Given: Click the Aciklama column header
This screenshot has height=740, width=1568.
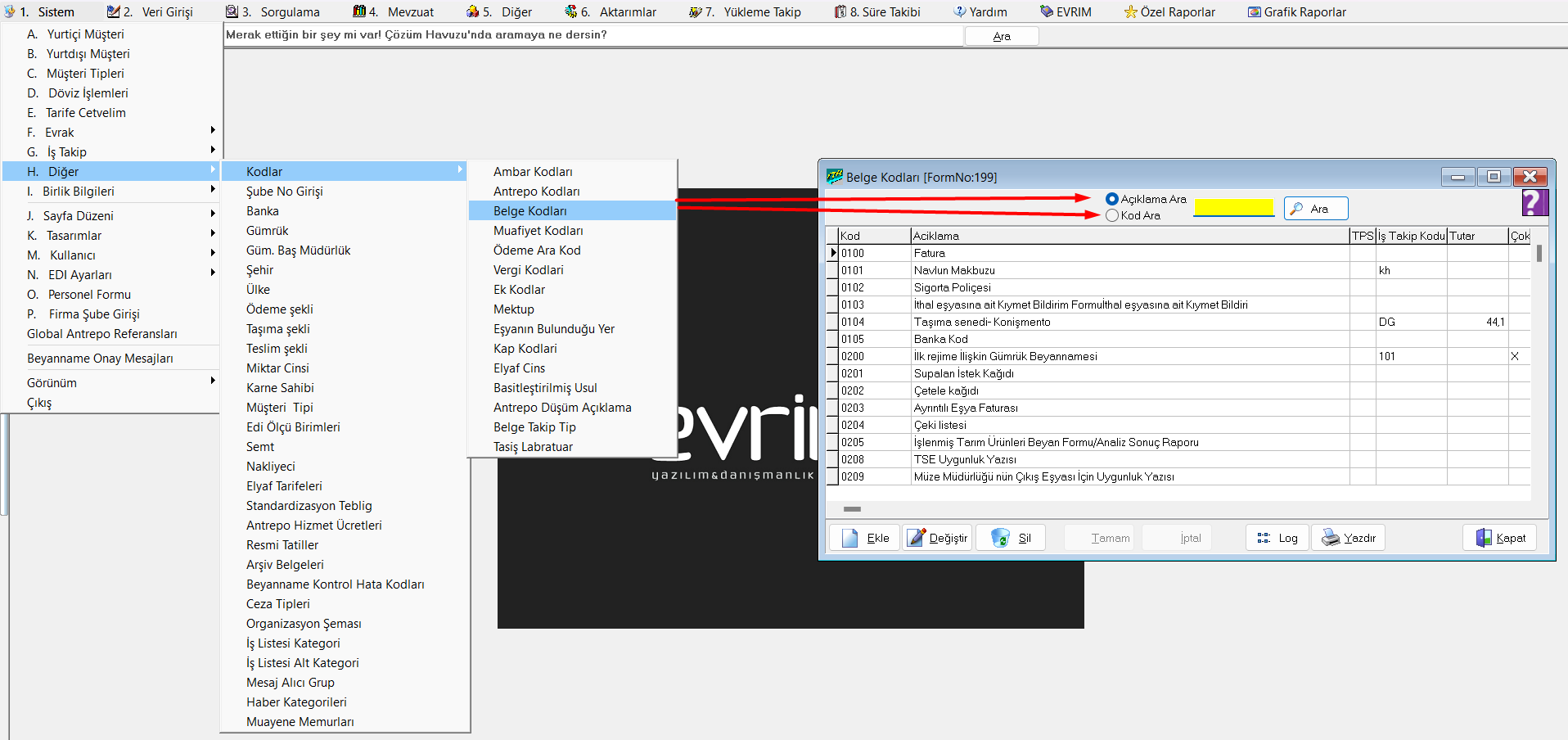Looking at the screenshot, I should pyautogui.click(x=1130, y=236).
